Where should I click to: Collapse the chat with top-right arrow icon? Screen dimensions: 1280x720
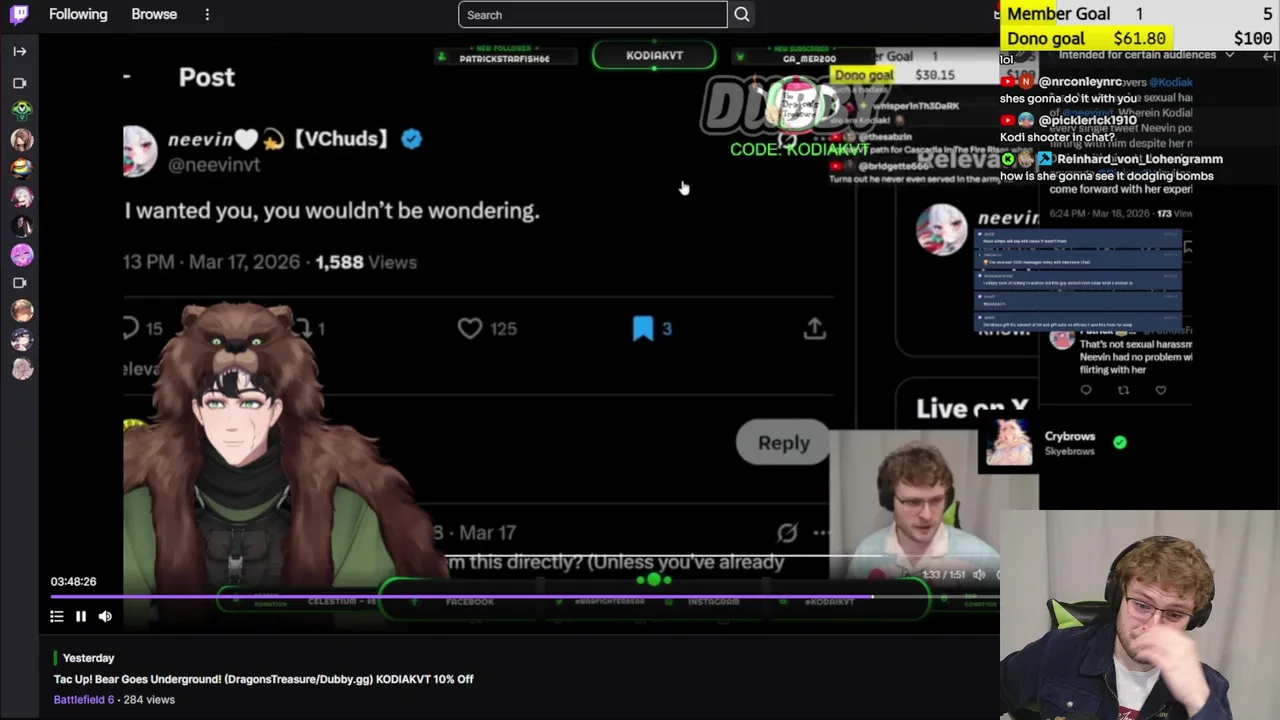(x=1268, y=57)
